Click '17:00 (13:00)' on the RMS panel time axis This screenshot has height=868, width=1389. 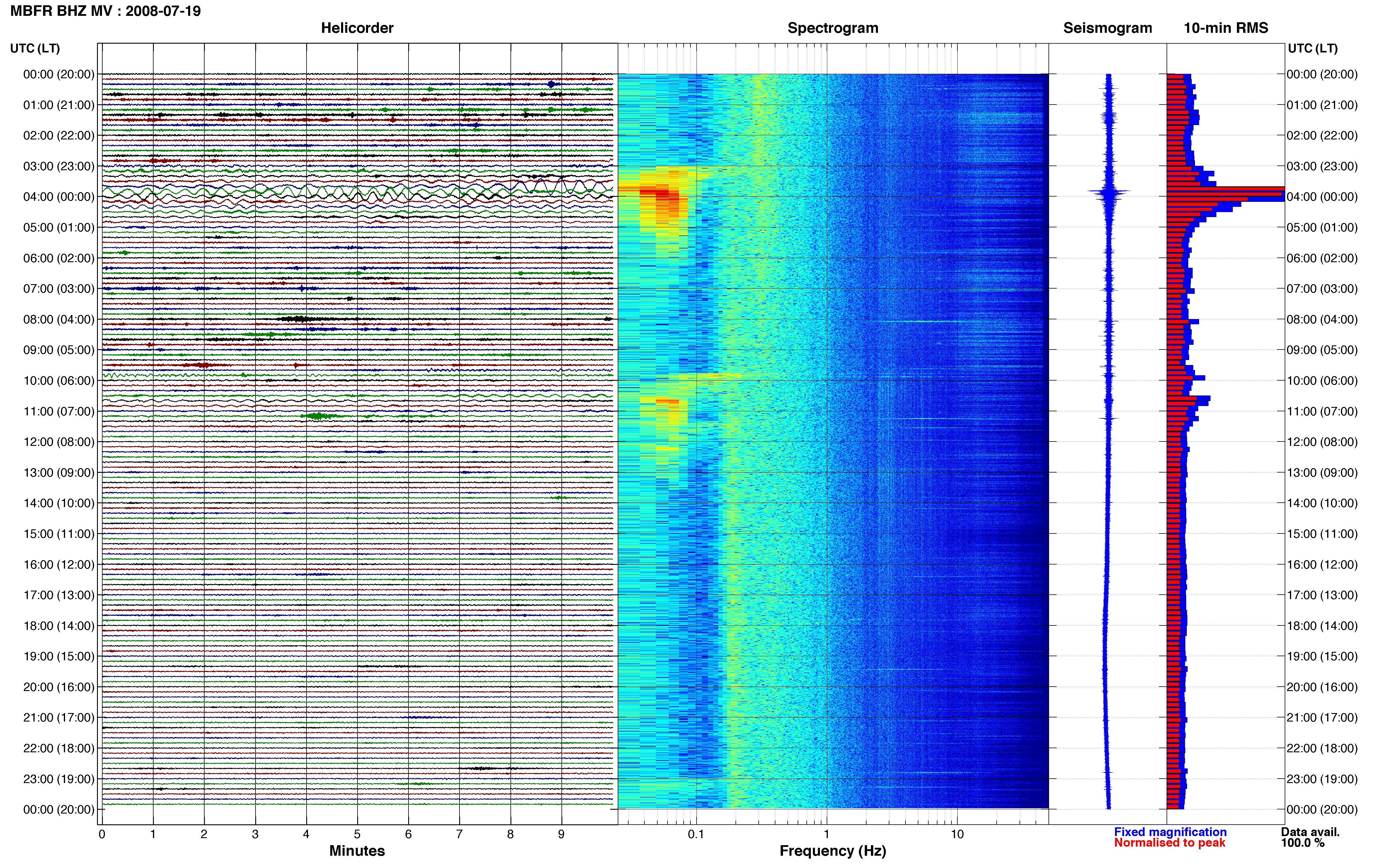(1322, 595)
